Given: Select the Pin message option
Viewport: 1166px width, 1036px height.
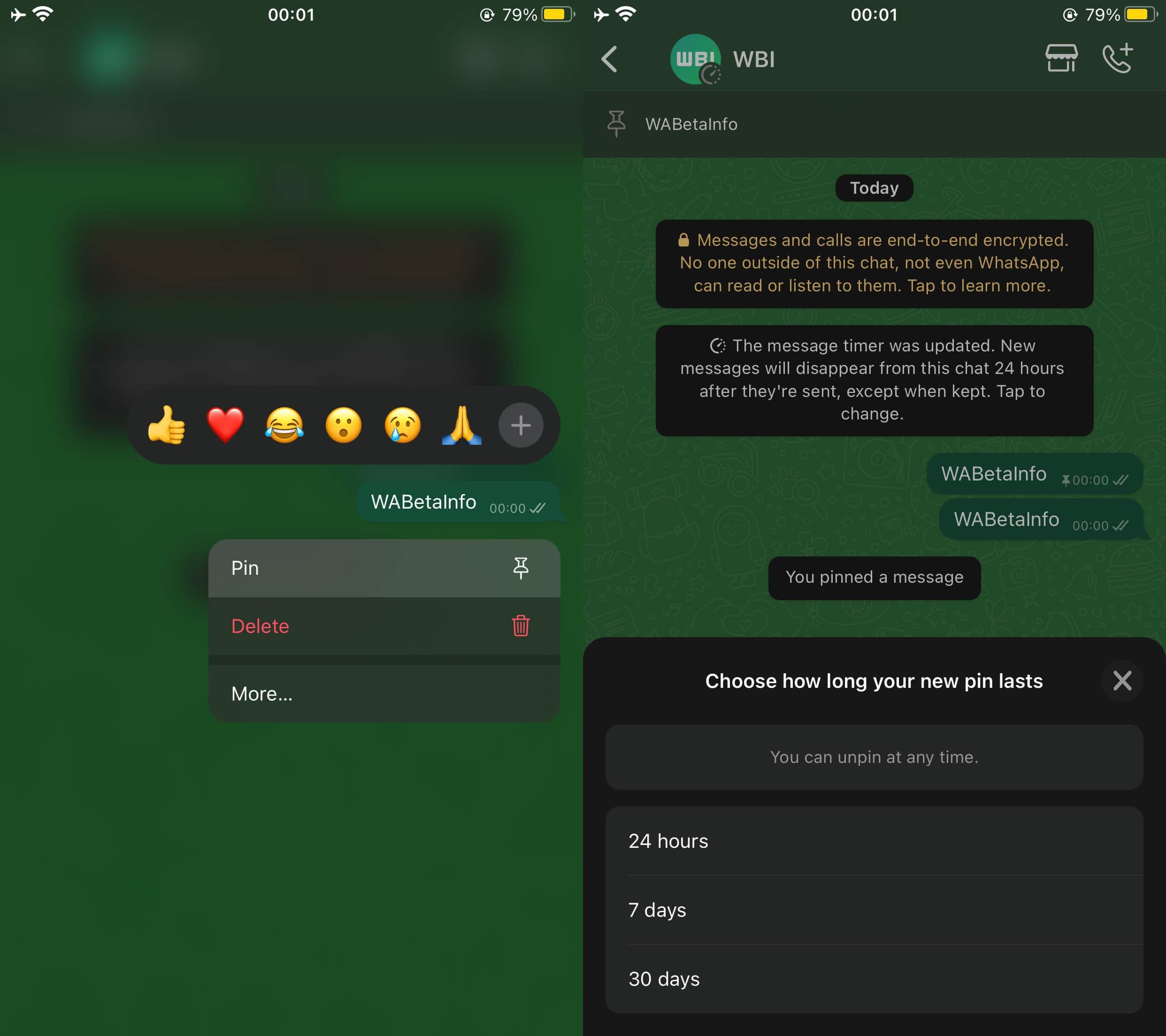Looking at the screenshot, I should [382, 567].
